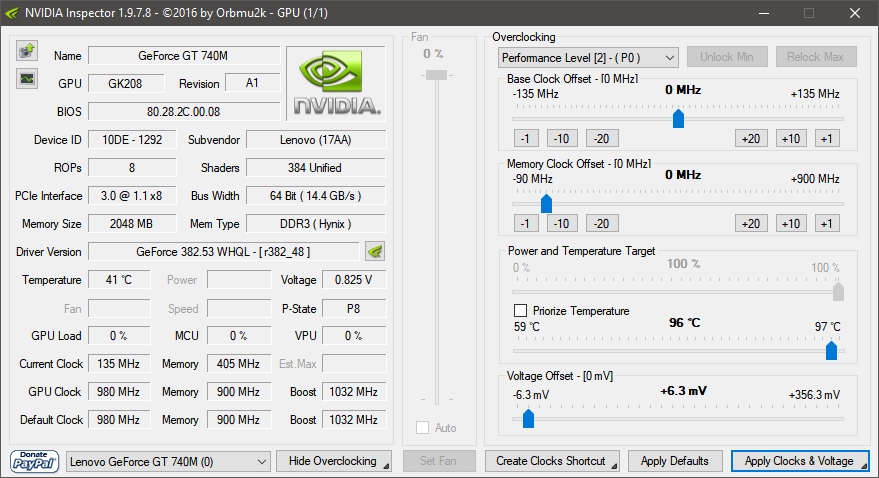Click the BIOS field 80.28.2C.00.08
This screenshot has height=478, width=879.
[184, 112]
